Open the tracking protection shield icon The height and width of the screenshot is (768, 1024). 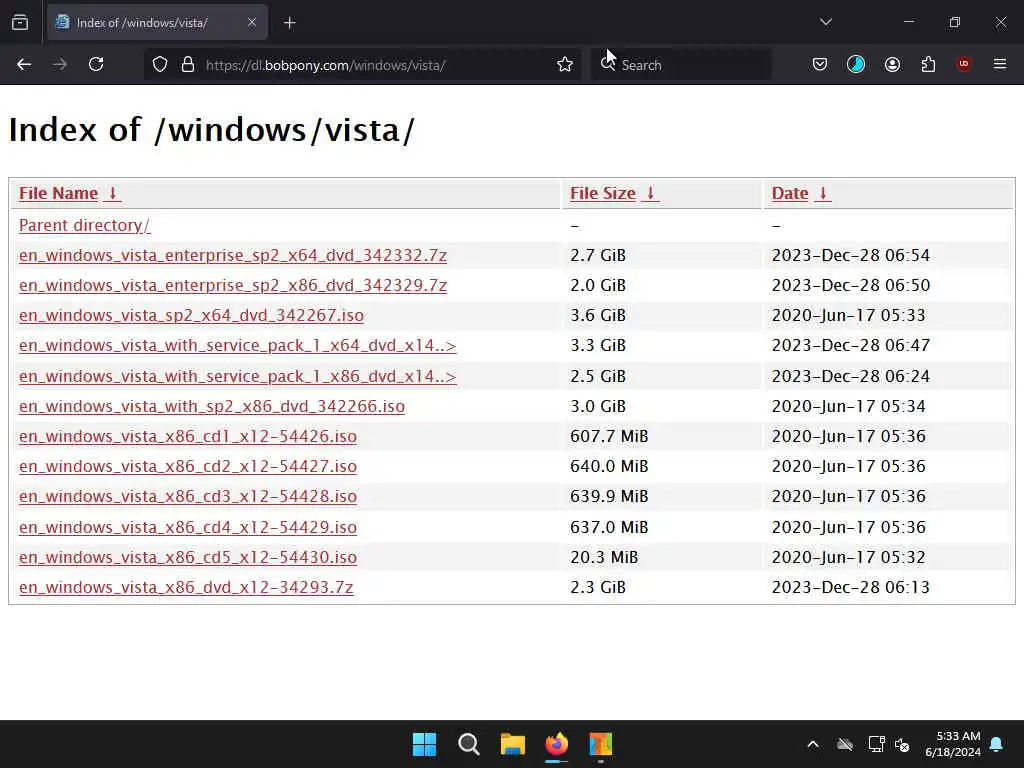(x=160, y=65)
